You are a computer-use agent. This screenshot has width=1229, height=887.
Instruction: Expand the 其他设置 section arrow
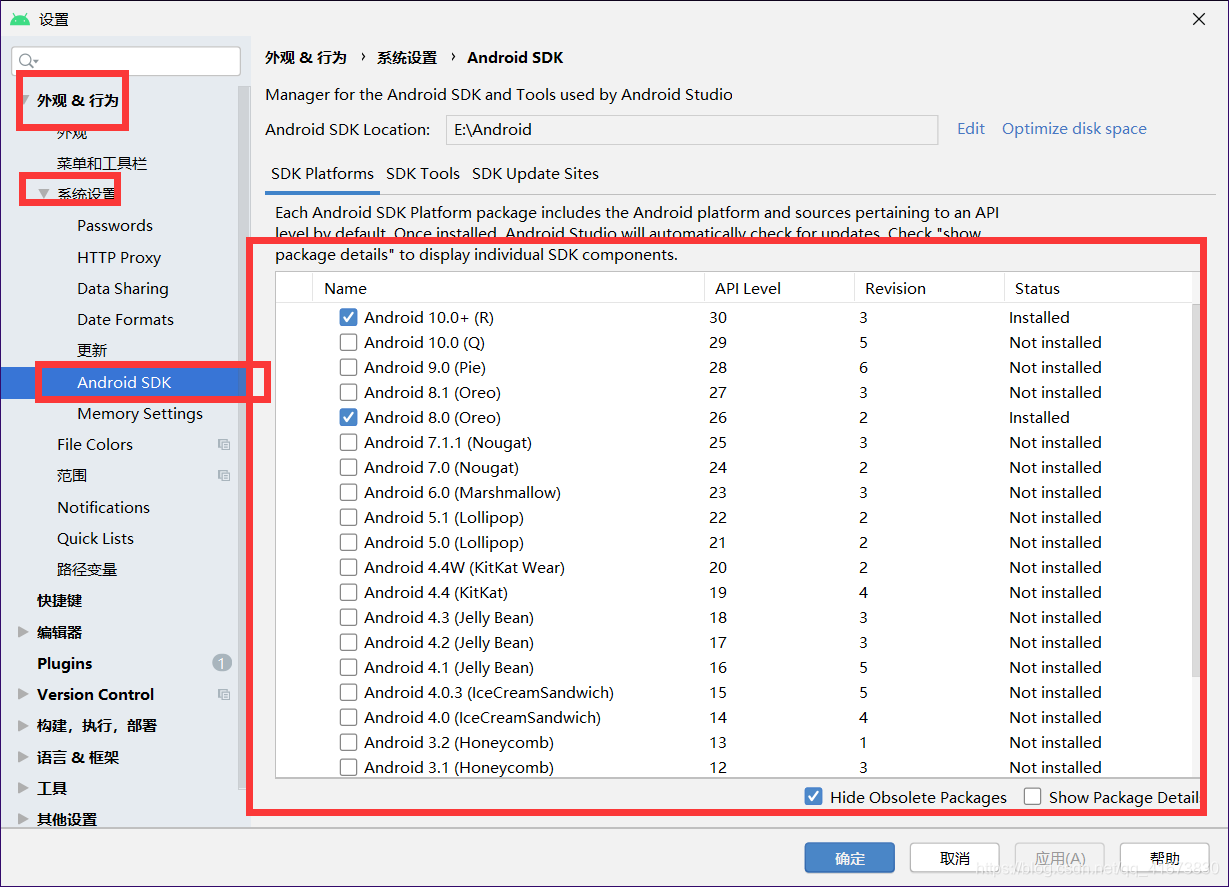coord(23,819)
